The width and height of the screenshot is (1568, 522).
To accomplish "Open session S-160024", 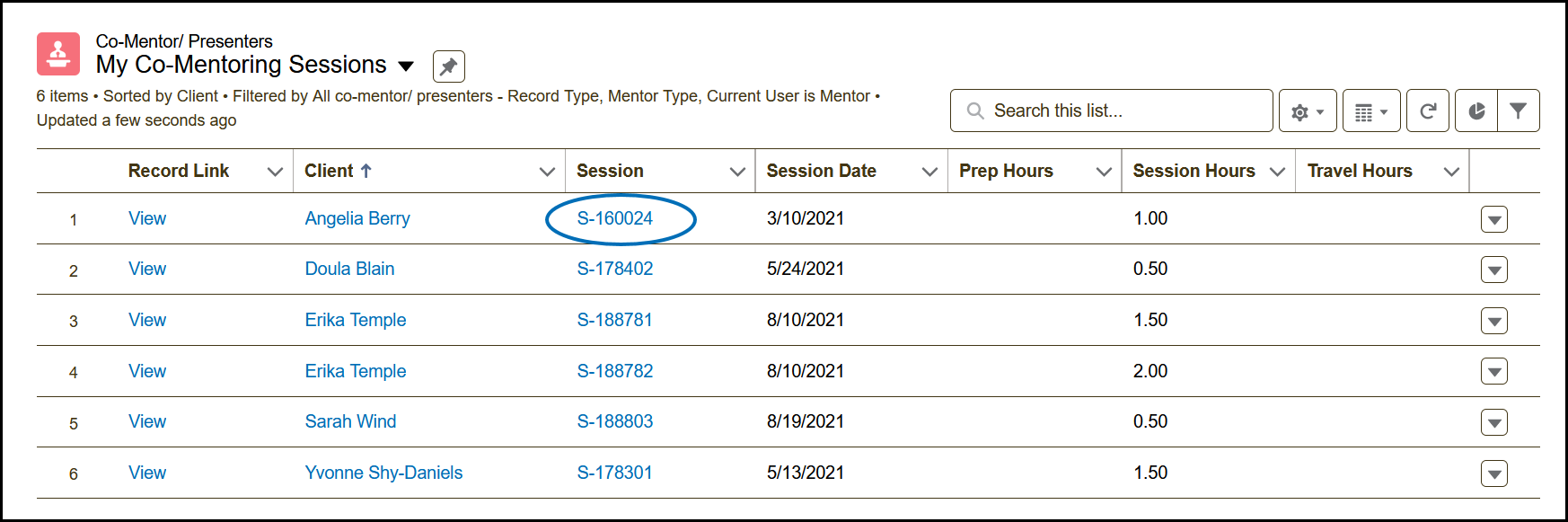I will point(615,218).
